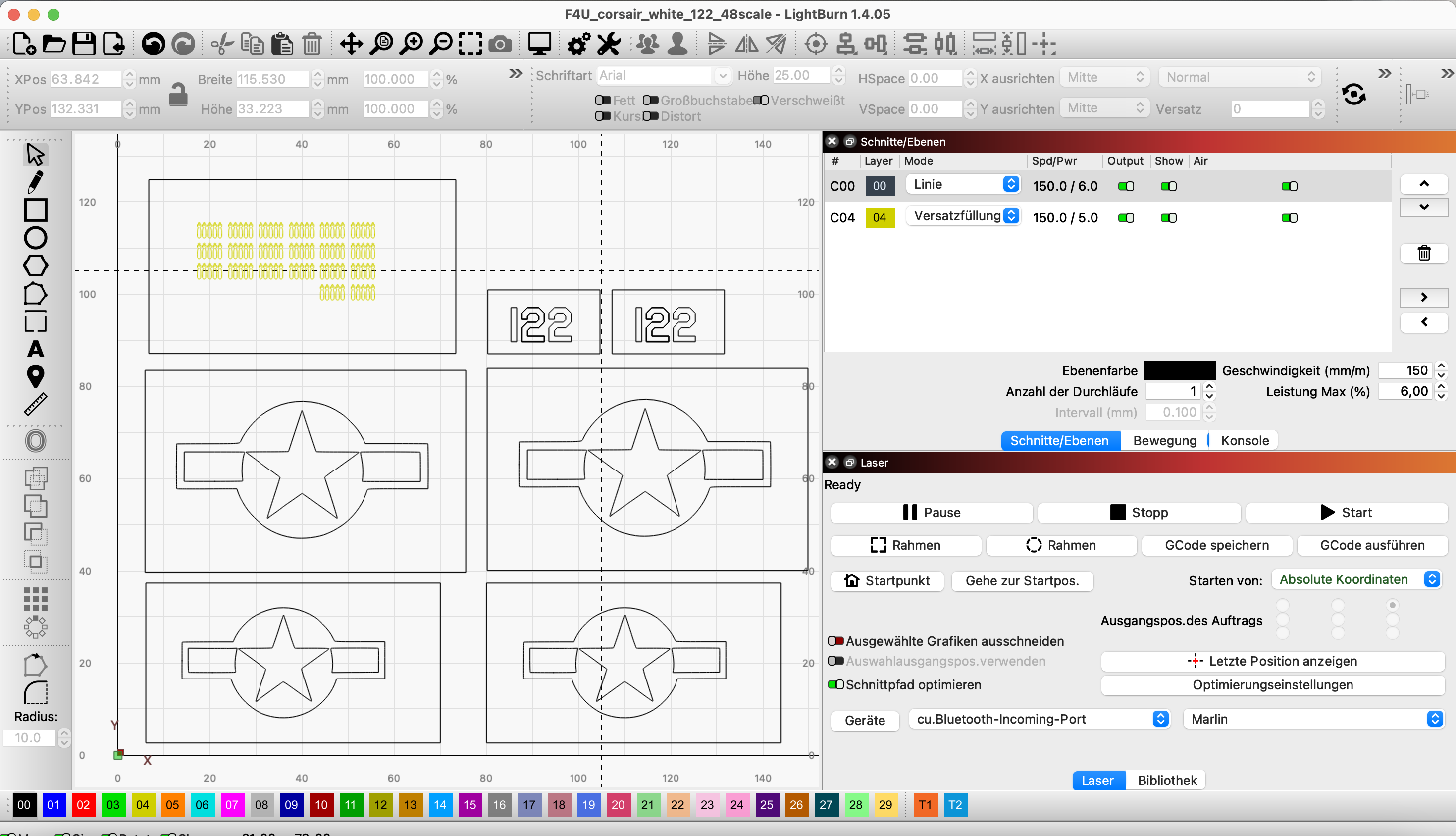Viewport: 1456px width, 836px height.
Task: Open gear settings icon
Action: pos(578,44)
